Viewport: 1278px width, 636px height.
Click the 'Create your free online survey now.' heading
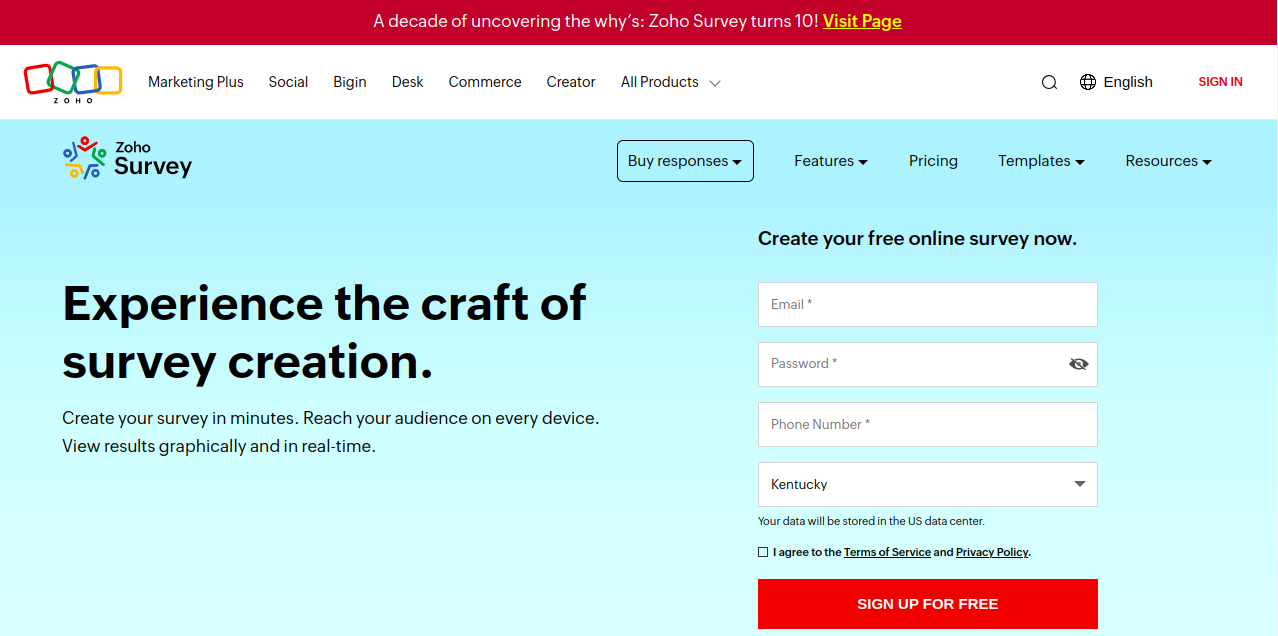click(x=917, y=239)
